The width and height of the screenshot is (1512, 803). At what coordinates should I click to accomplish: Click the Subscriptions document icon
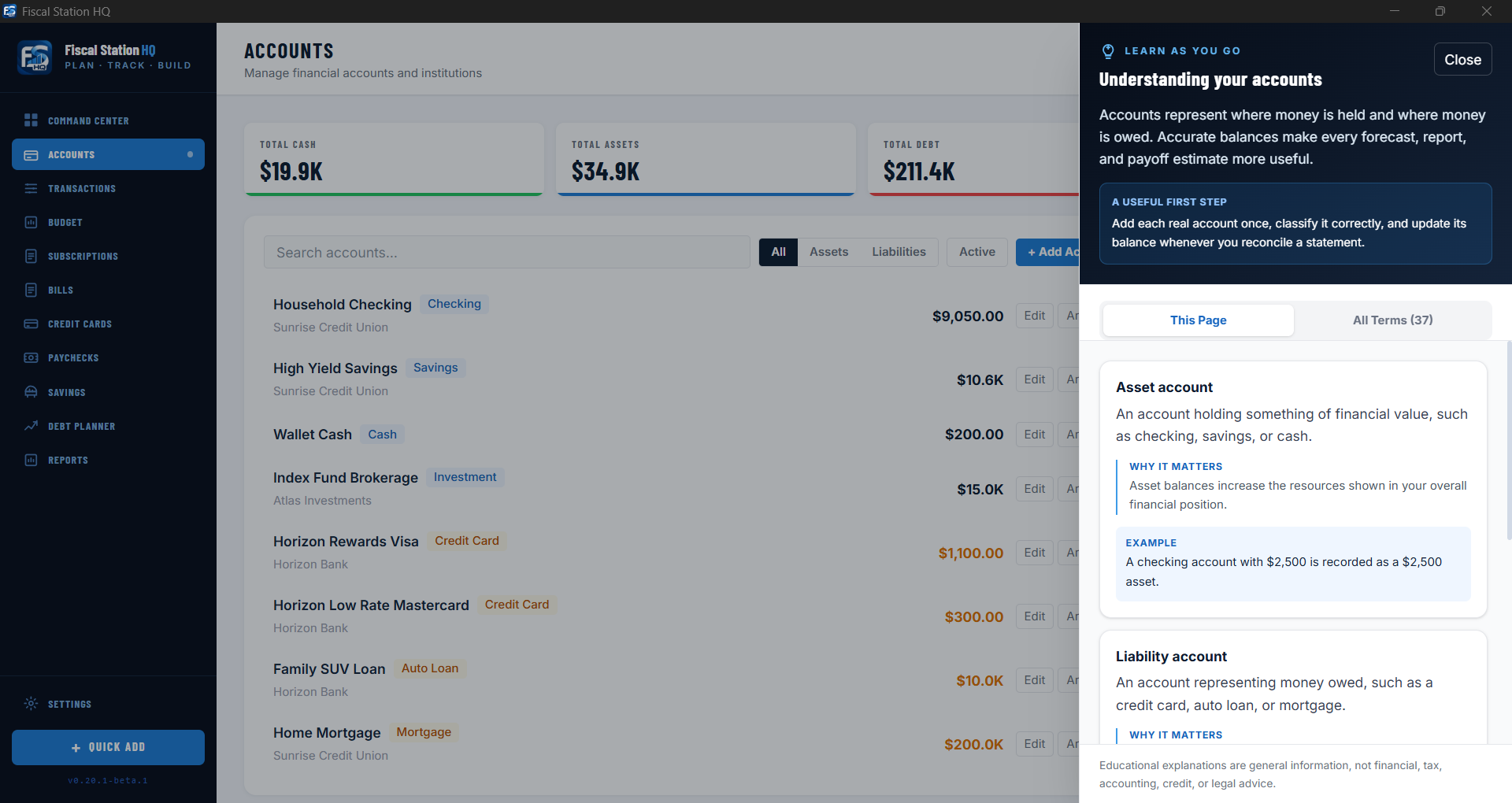click(x=31, y=256)
